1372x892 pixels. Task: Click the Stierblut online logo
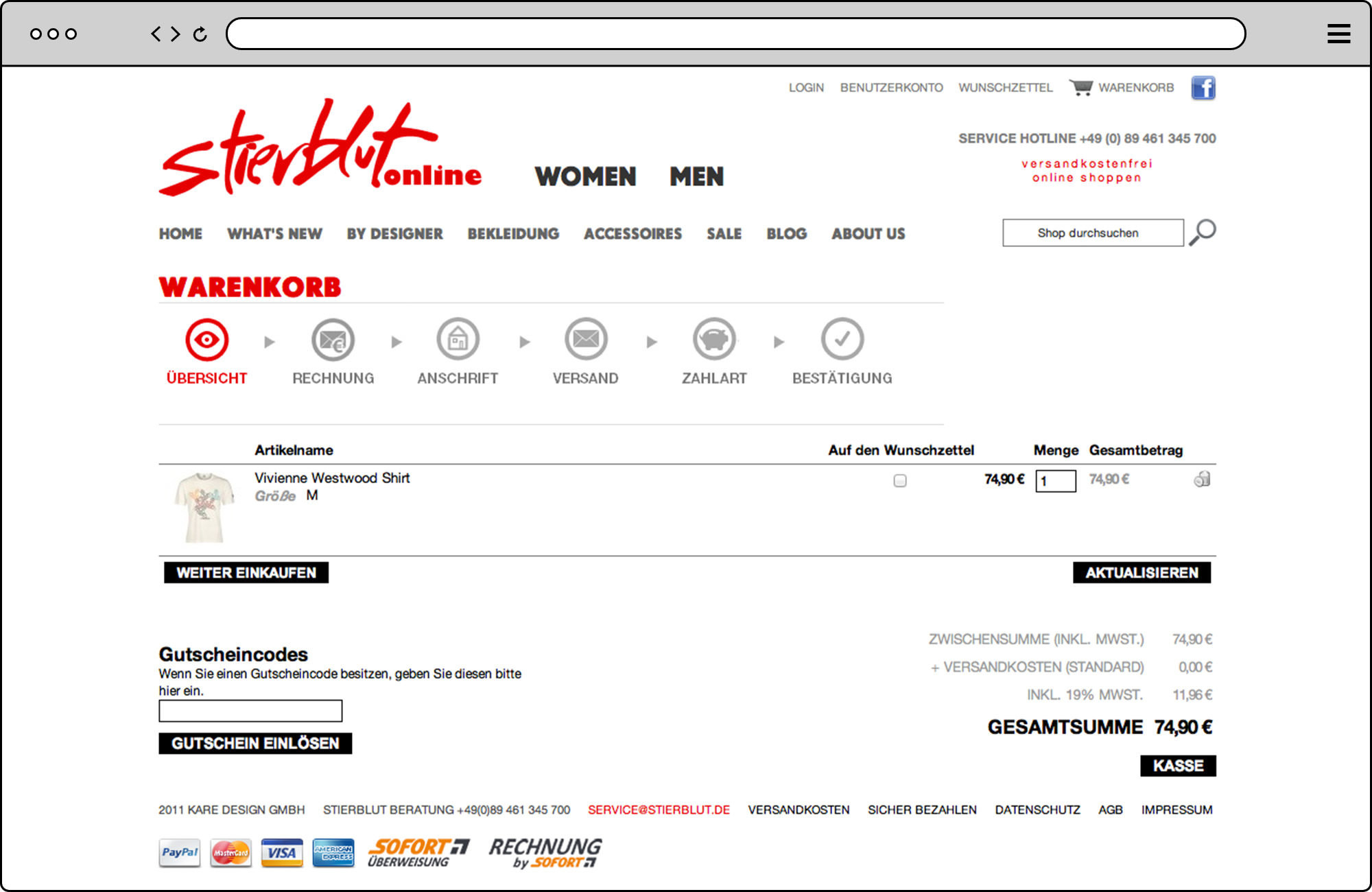(x=320, y=148)
